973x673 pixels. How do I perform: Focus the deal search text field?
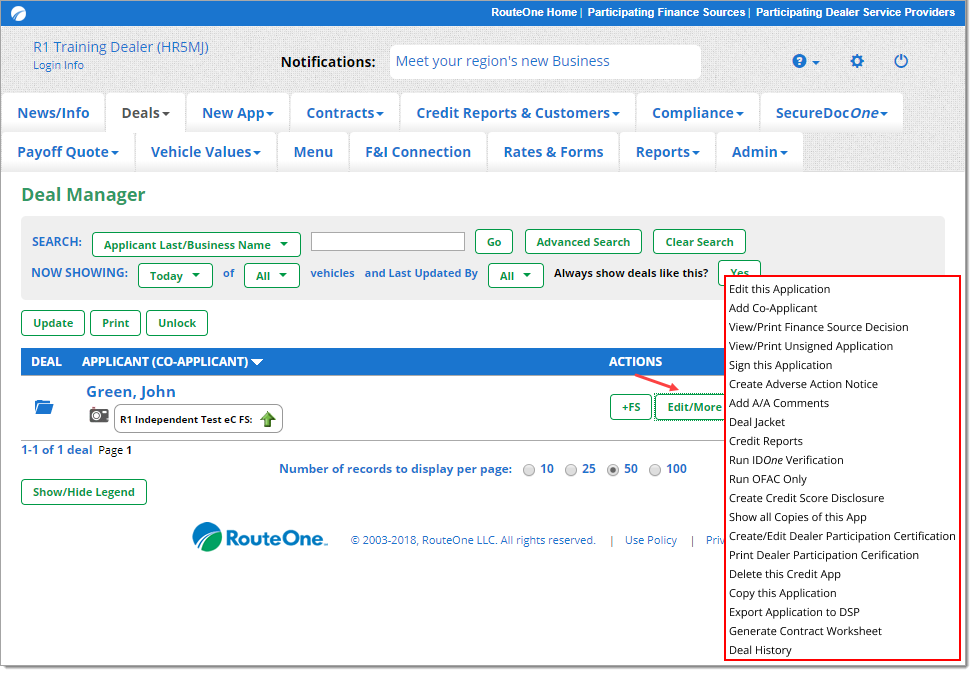388,241
